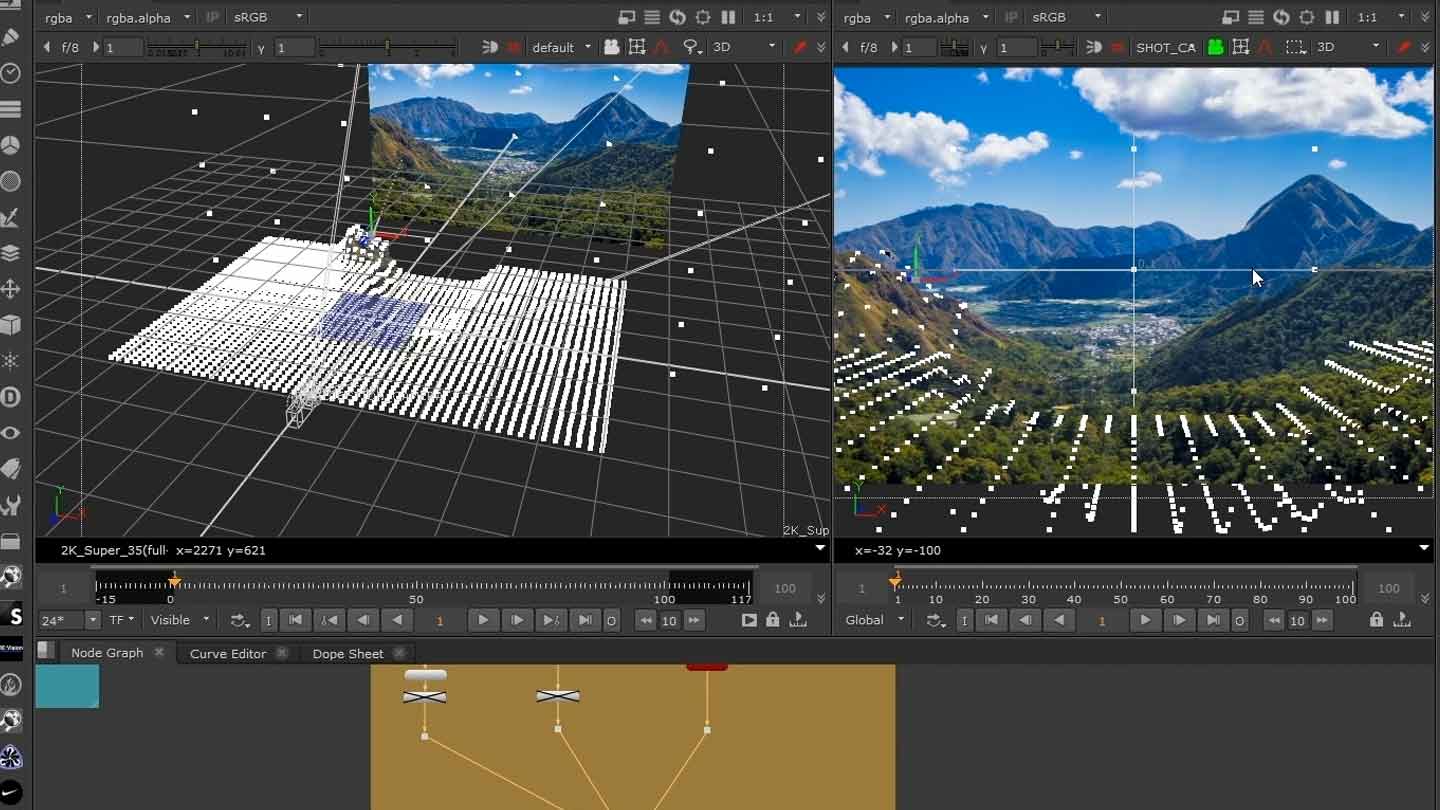Image resolution: width=1440 pixels, height=810 pixels.
Task: Click the Views eye icon in the toolbar
Action: click(11, 433)
